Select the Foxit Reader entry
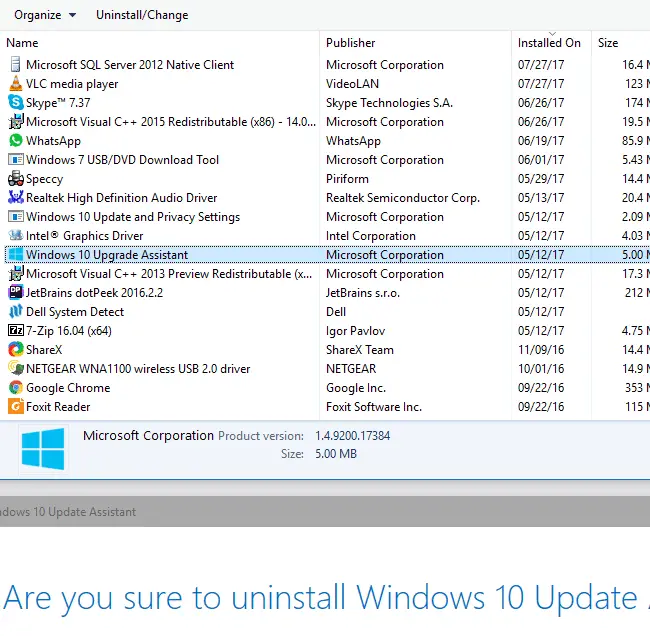The image size is (650, 636). click(x=58, y=407)
